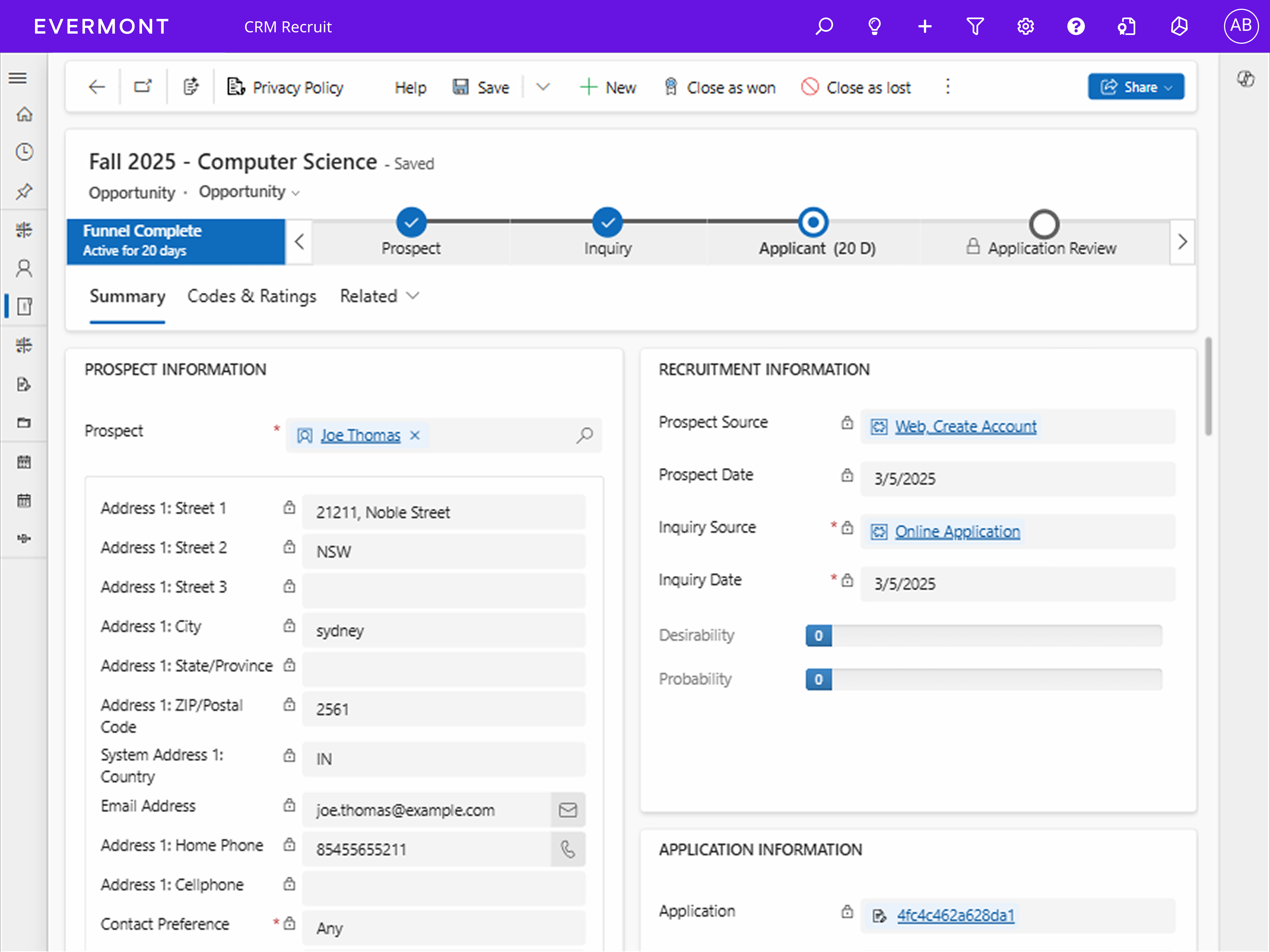This screenshot has width=1270, height=952.
Task: Click the Contact Preference field
Action: point(444,927)
